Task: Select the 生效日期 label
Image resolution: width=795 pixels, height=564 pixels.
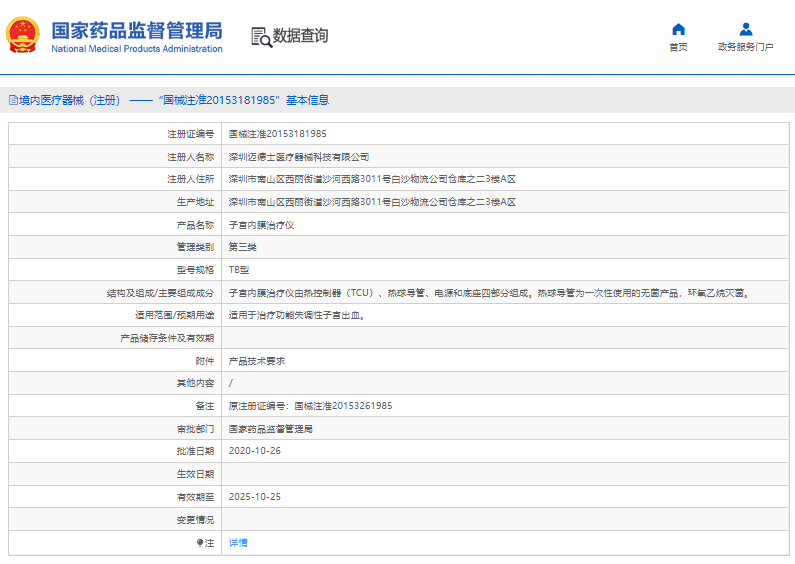Action: (195, 474)
